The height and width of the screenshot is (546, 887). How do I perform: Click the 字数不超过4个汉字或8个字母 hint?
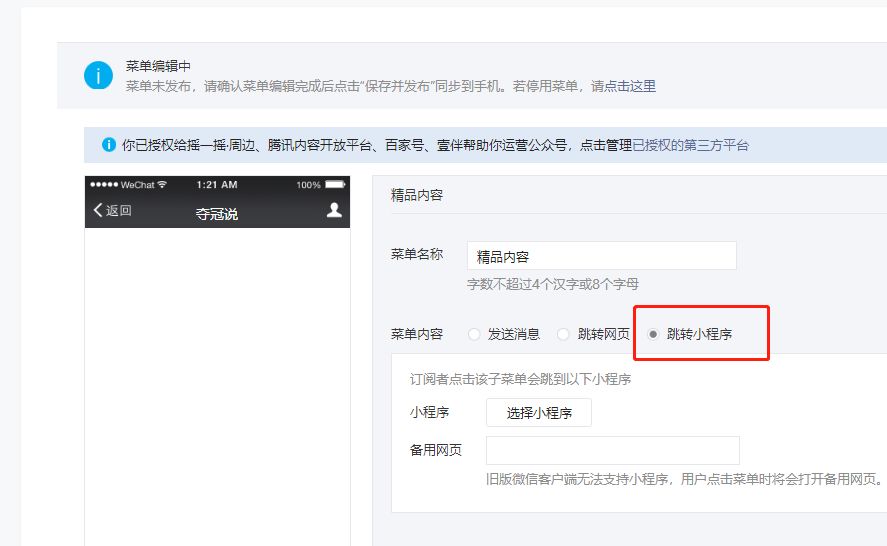click(x=553, y=284)
